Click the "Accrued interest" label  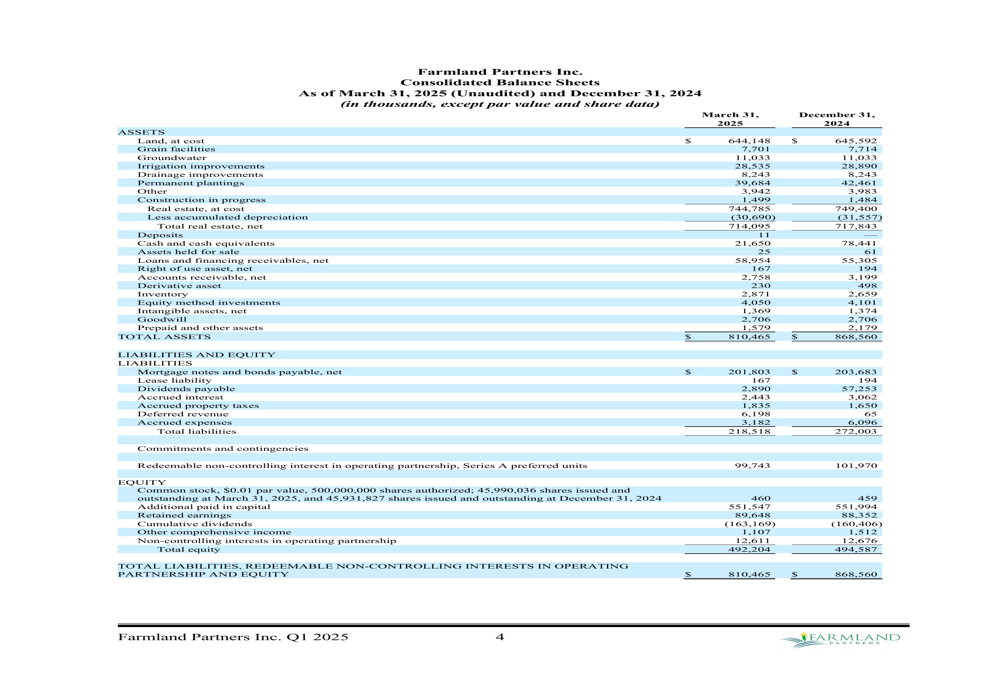tap(180, 397)
